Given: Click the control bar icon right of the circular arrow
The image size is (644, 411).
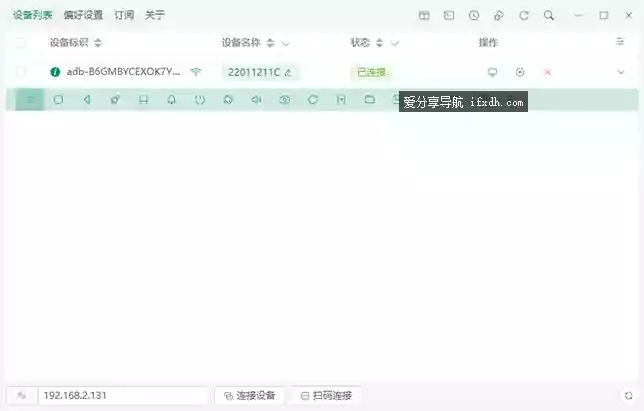Looking at the screenshot, I should tap(341, 99).
